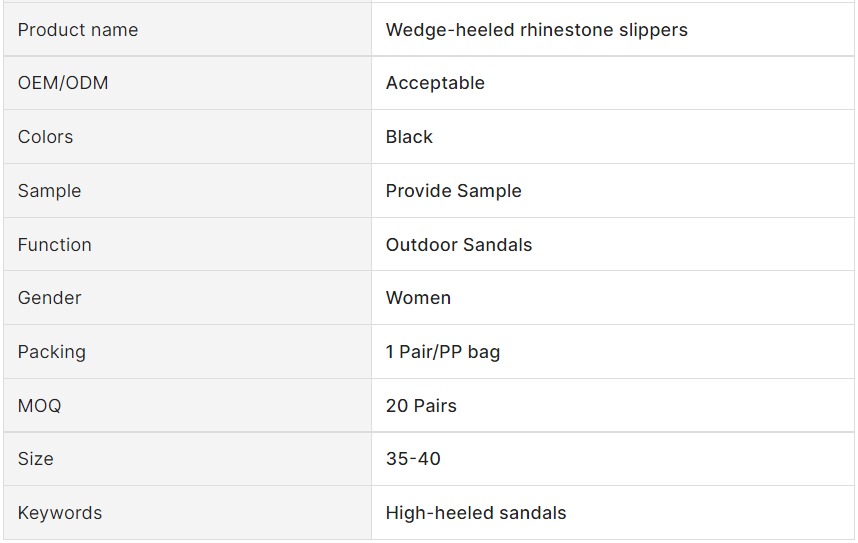Image resolution: width=858 pixels, height=543 pixels.
Task: Select the Outdoor Sandals value
Action: 459,245
